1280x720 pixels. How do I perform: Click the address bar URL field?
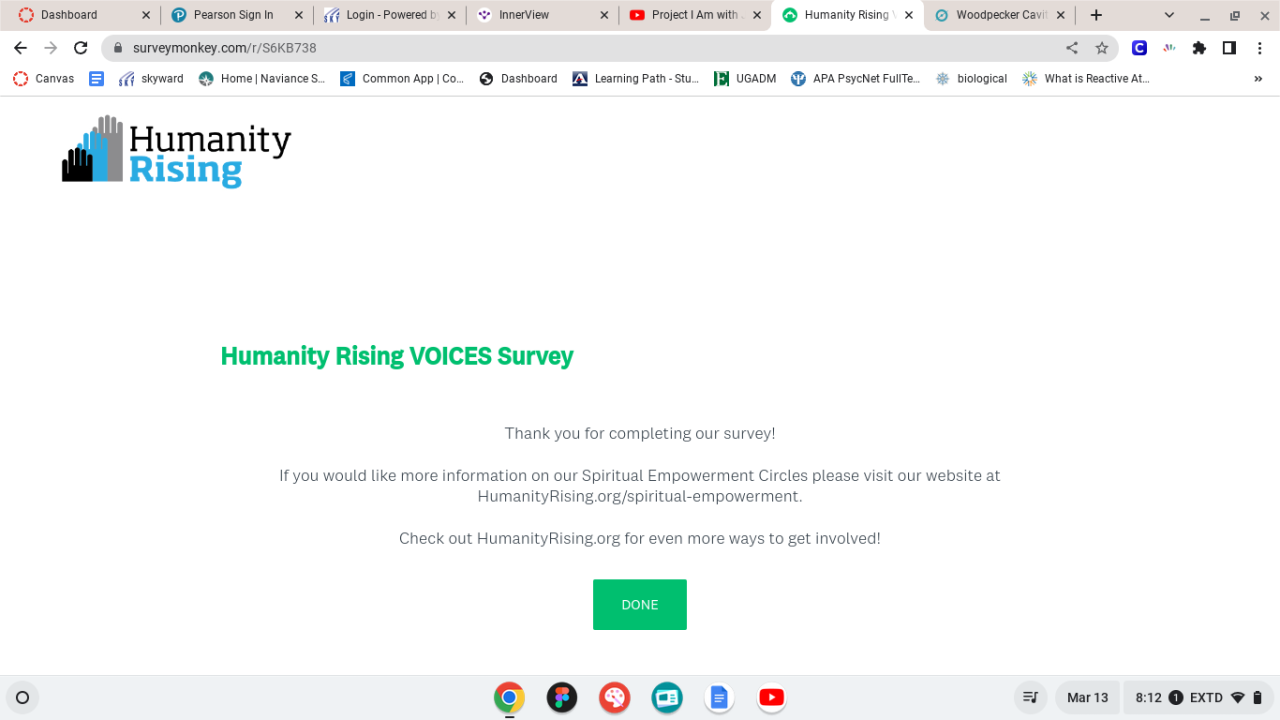pyautogui.click(x=590, y=48)
